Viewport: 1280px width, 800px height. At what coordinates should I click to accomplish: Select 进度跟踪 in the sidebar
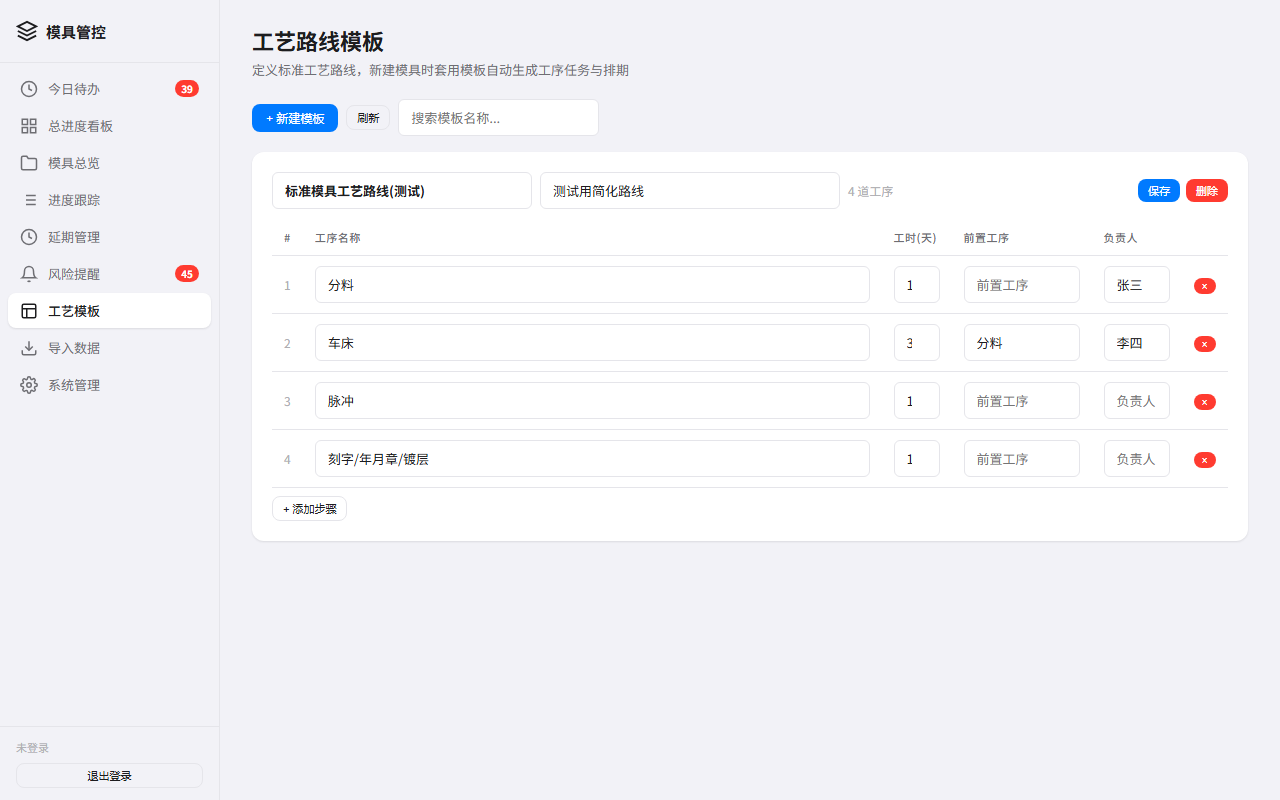click(109, 200)
